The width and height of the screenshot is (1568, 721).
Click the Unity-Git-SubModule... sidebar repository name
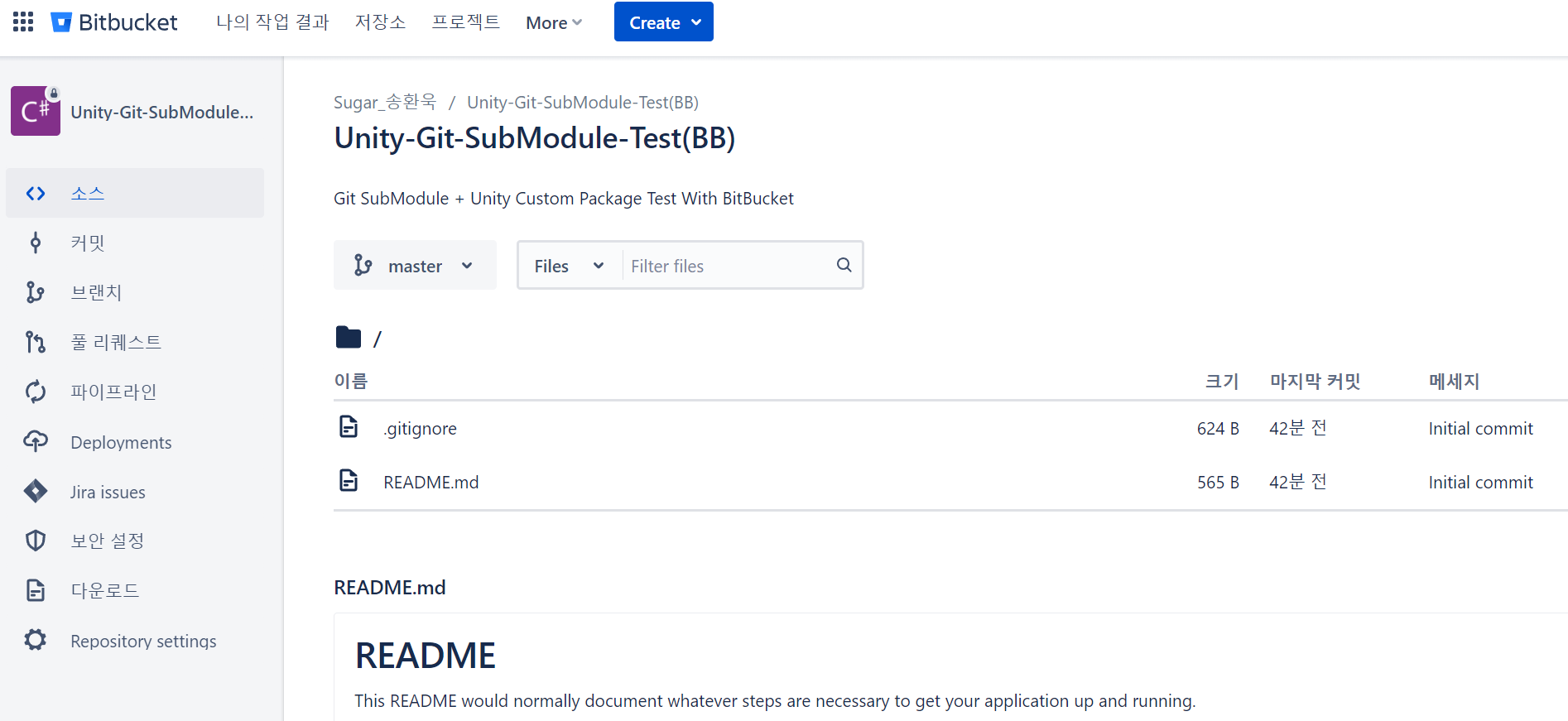click(162, 112)
